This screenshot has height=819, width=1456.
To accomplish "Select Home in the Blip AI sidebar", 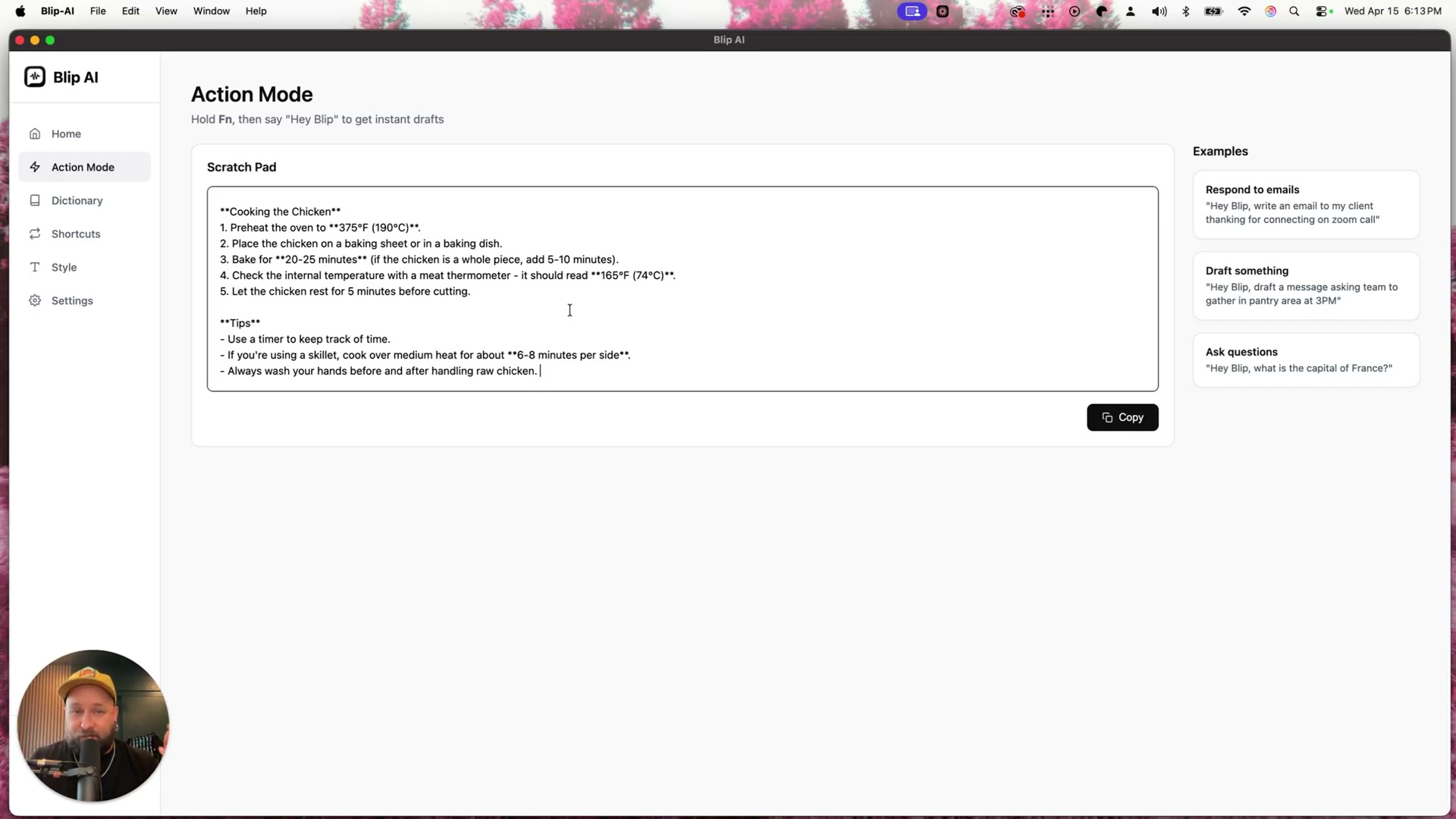I will (66, 133).
